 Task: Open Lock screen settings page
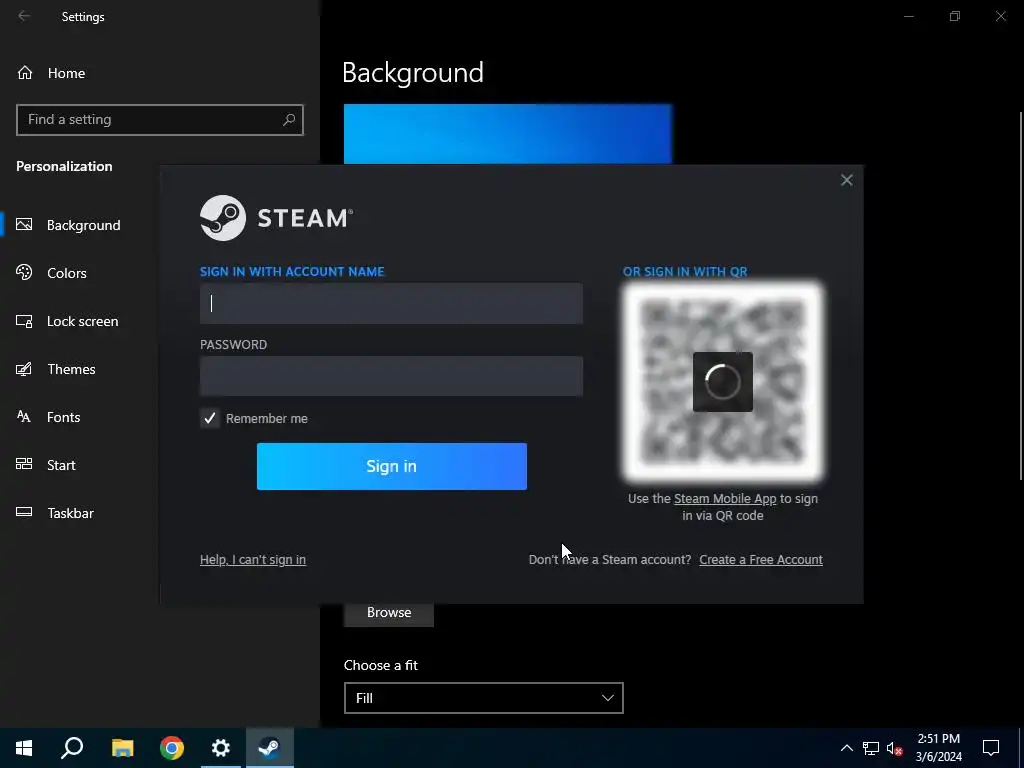click(x=82, y=321)
